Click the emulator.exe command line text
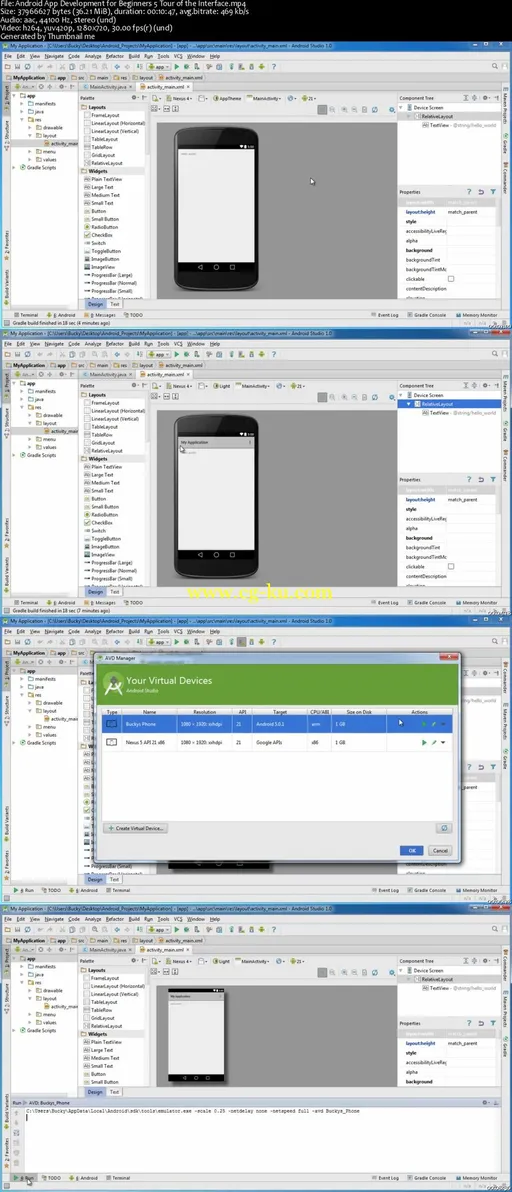The height and width of the screenshot is (1192, 512). [192, 1111]
